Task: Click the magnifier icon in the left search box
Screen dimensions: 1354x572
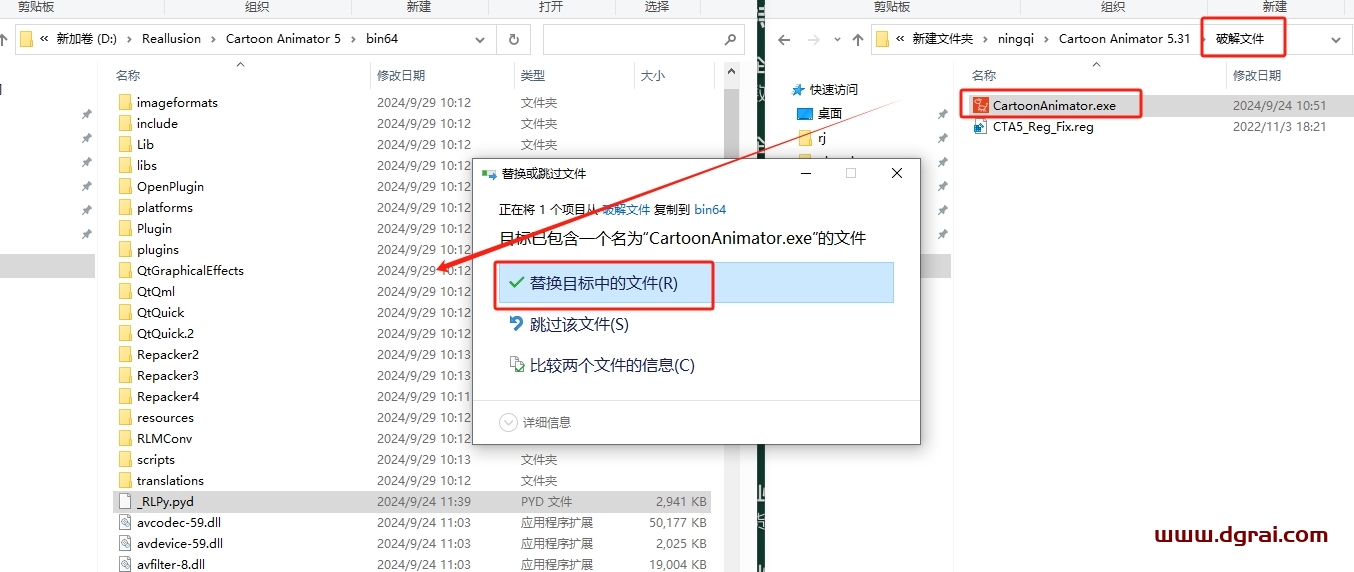Action: tap(730, 39)
